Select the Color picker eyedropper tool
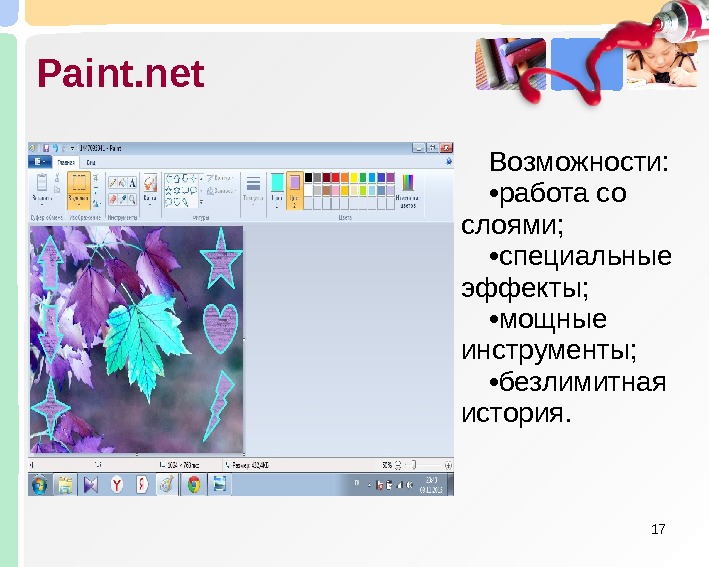 click(123, 199)
